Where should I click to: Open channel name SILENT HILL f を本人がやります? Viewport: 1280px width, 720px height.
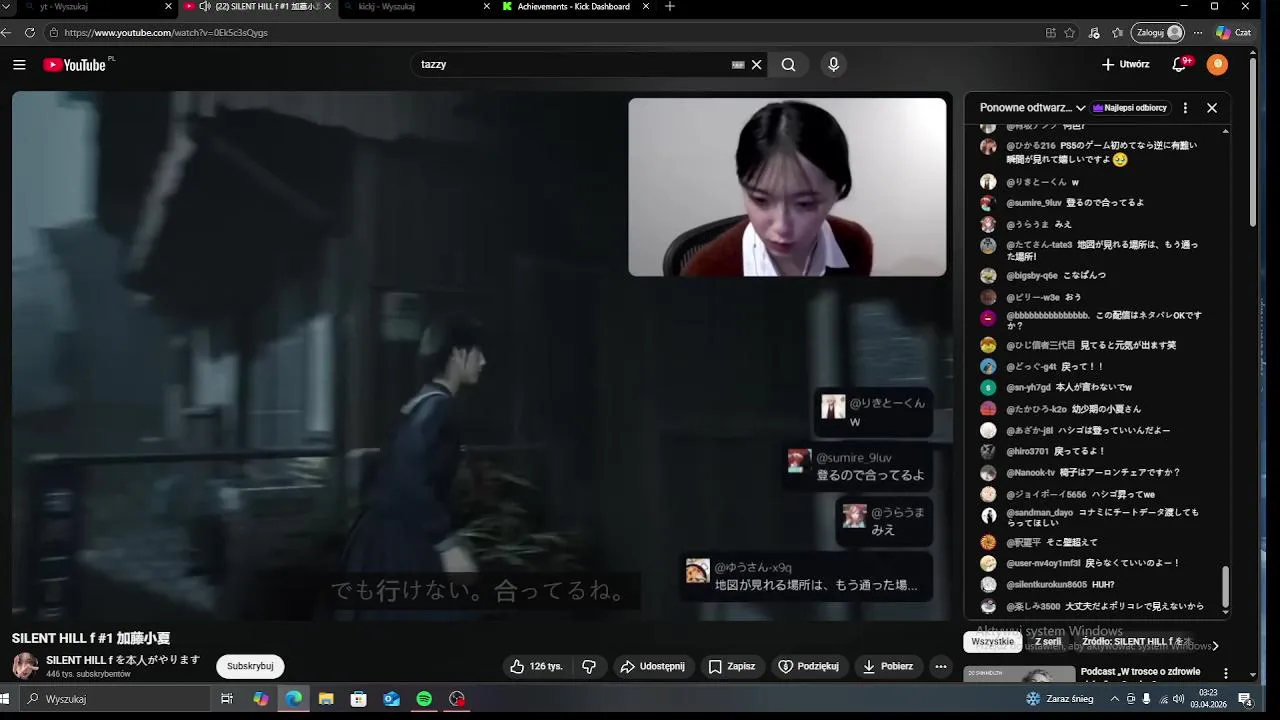point(123,660)
